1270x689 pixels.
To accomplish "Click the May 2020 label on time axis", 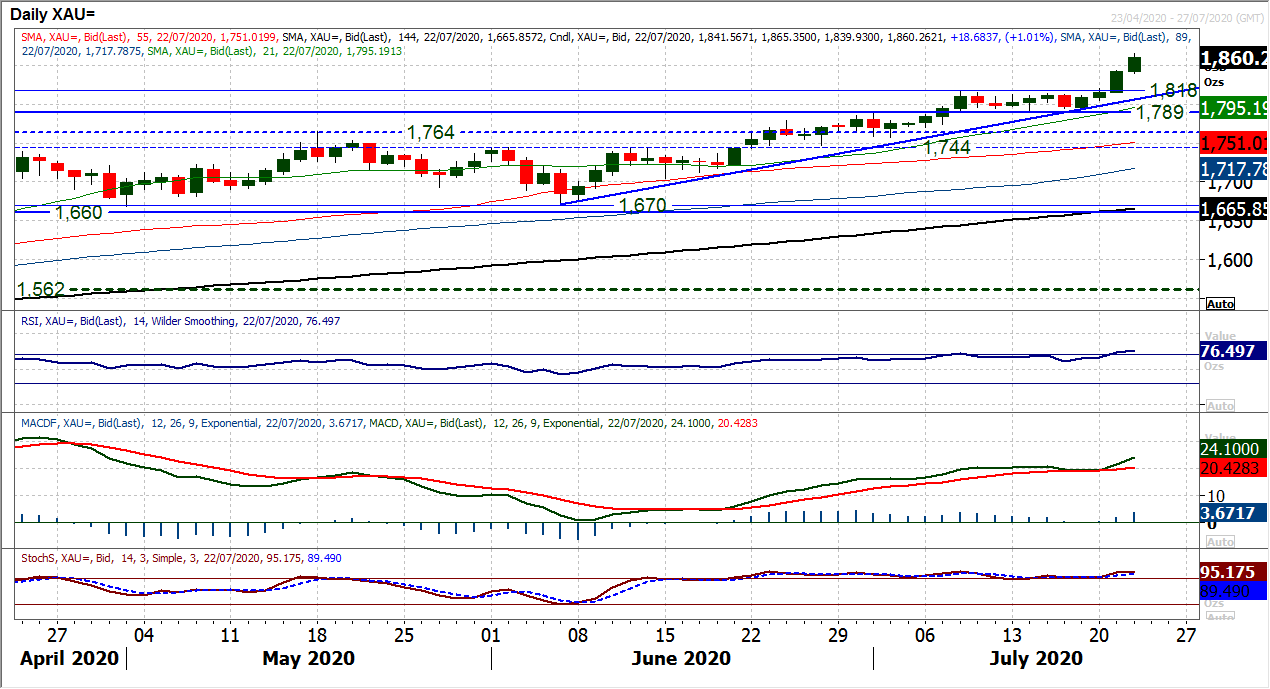I will click(306, 659).
